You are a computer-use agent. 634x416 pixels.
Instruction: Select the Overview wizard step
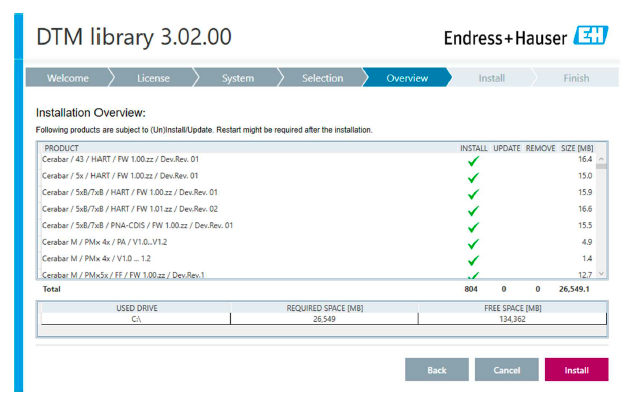(x=407, y=78)
